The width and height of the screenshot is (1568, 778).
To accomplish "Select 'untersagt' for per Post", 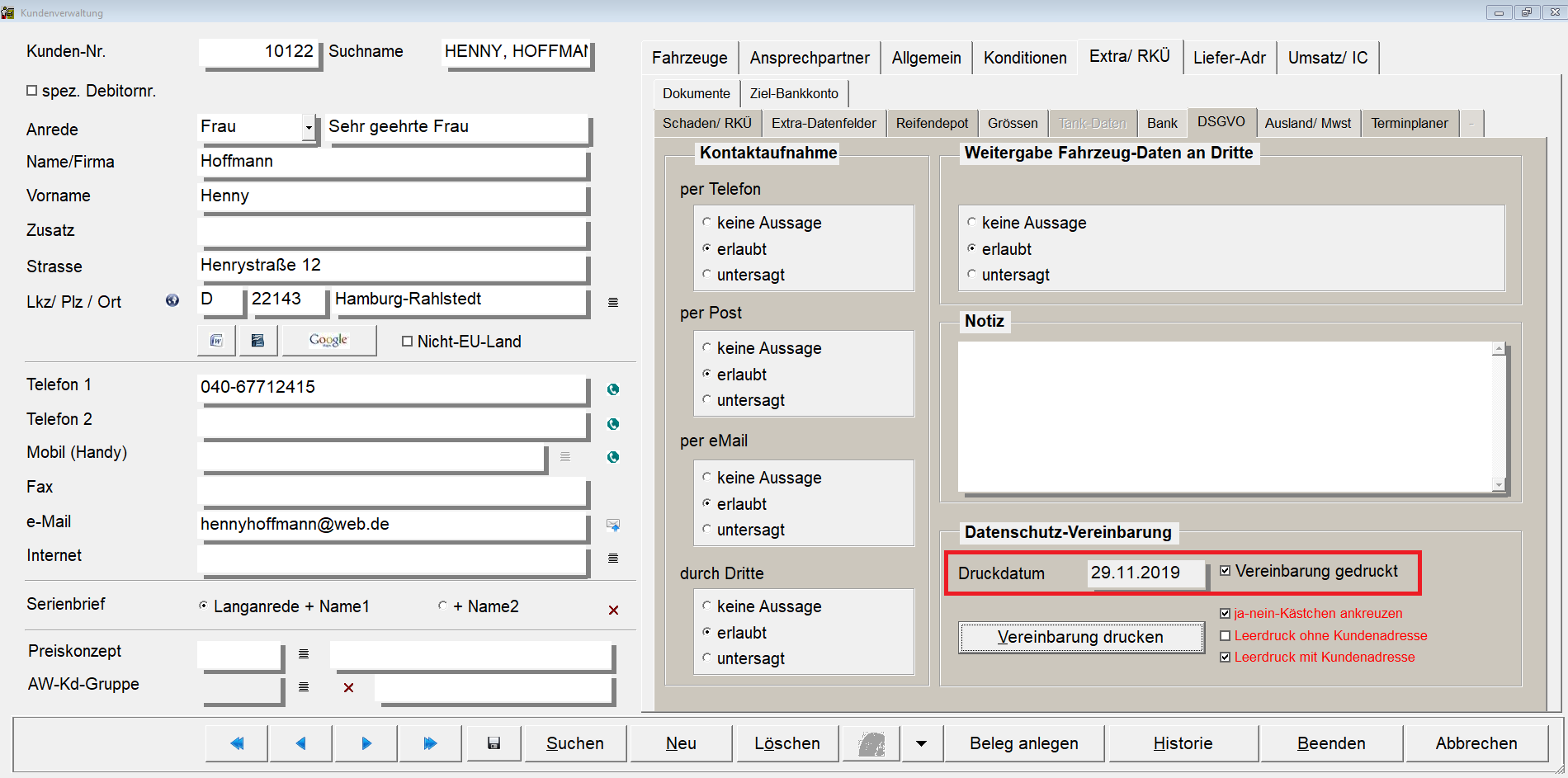I will (x=707, y=399).
